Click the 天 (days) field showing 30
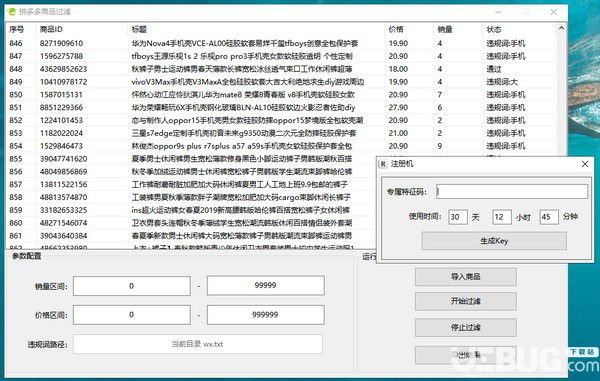The height and width of the screenshot is (381, 600). click(x=458, y=217)
